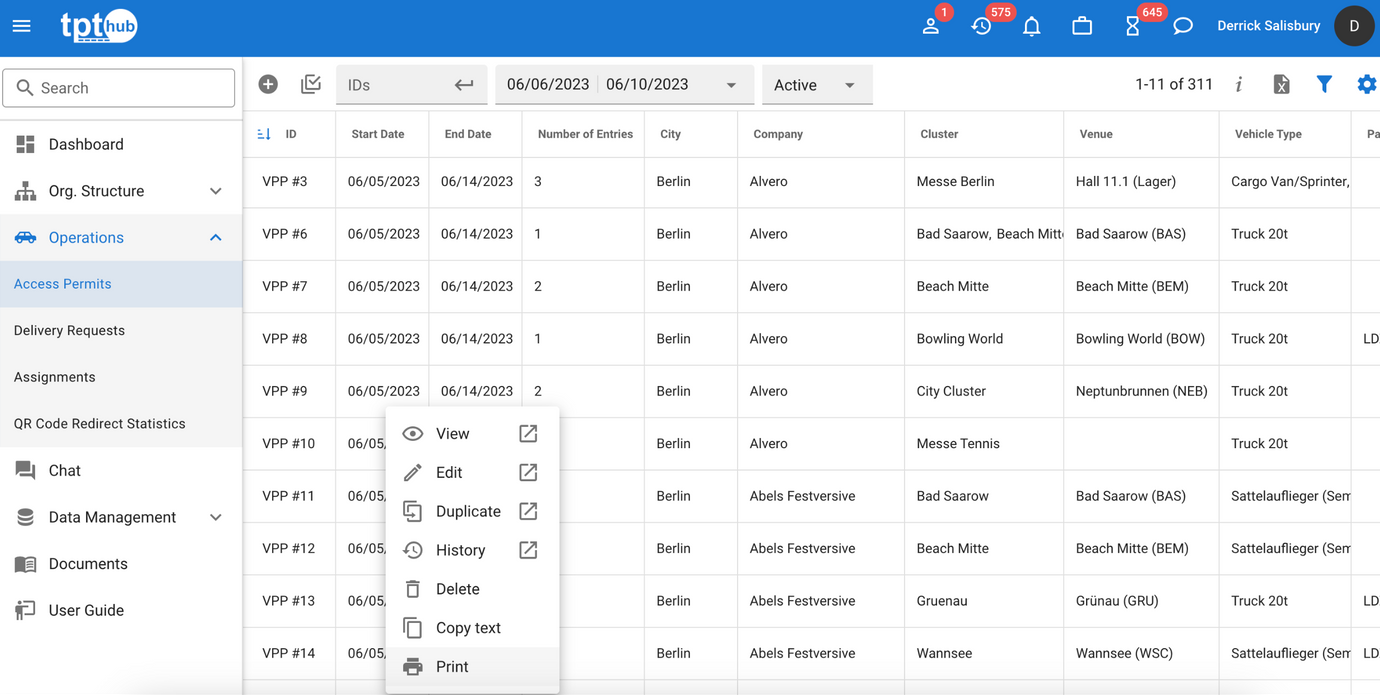1380x695 pixels.
Task: Open the notifications bell
Action: point(1032,26)
